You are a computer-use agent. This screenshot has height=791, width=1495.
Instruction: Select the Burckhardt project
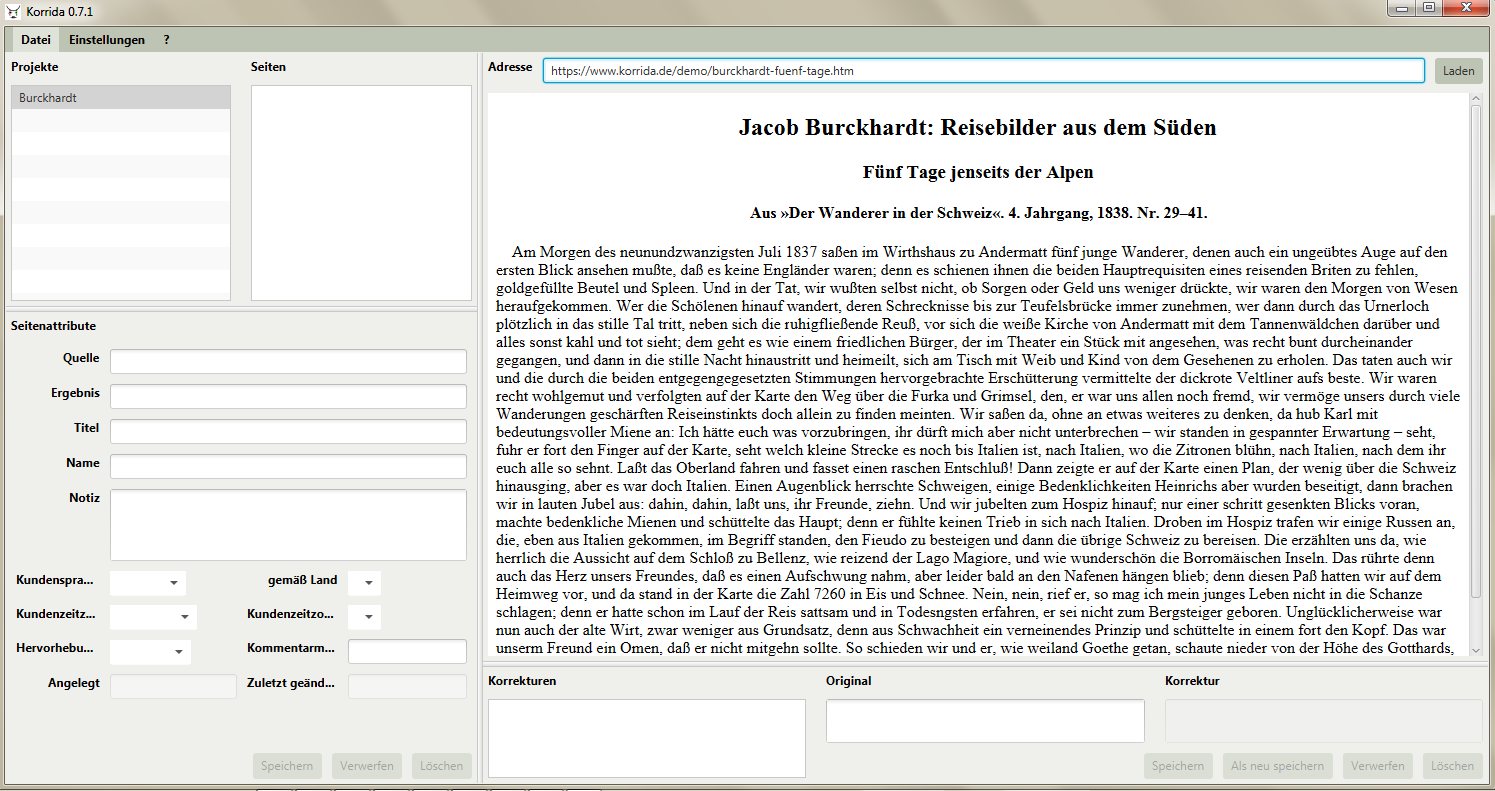pos(121,98)
